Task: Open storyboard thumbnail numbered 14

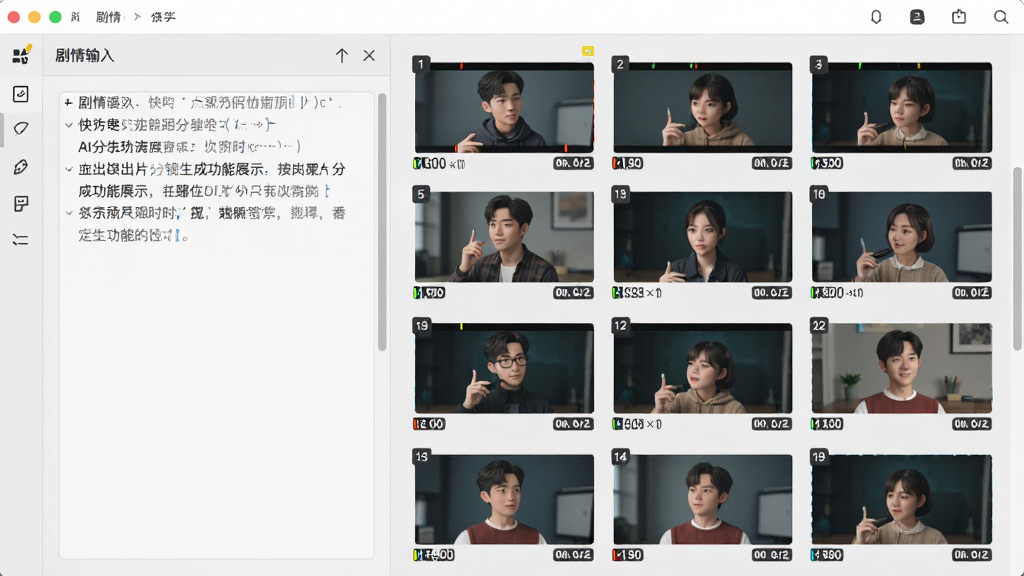Action: point(703,500)
